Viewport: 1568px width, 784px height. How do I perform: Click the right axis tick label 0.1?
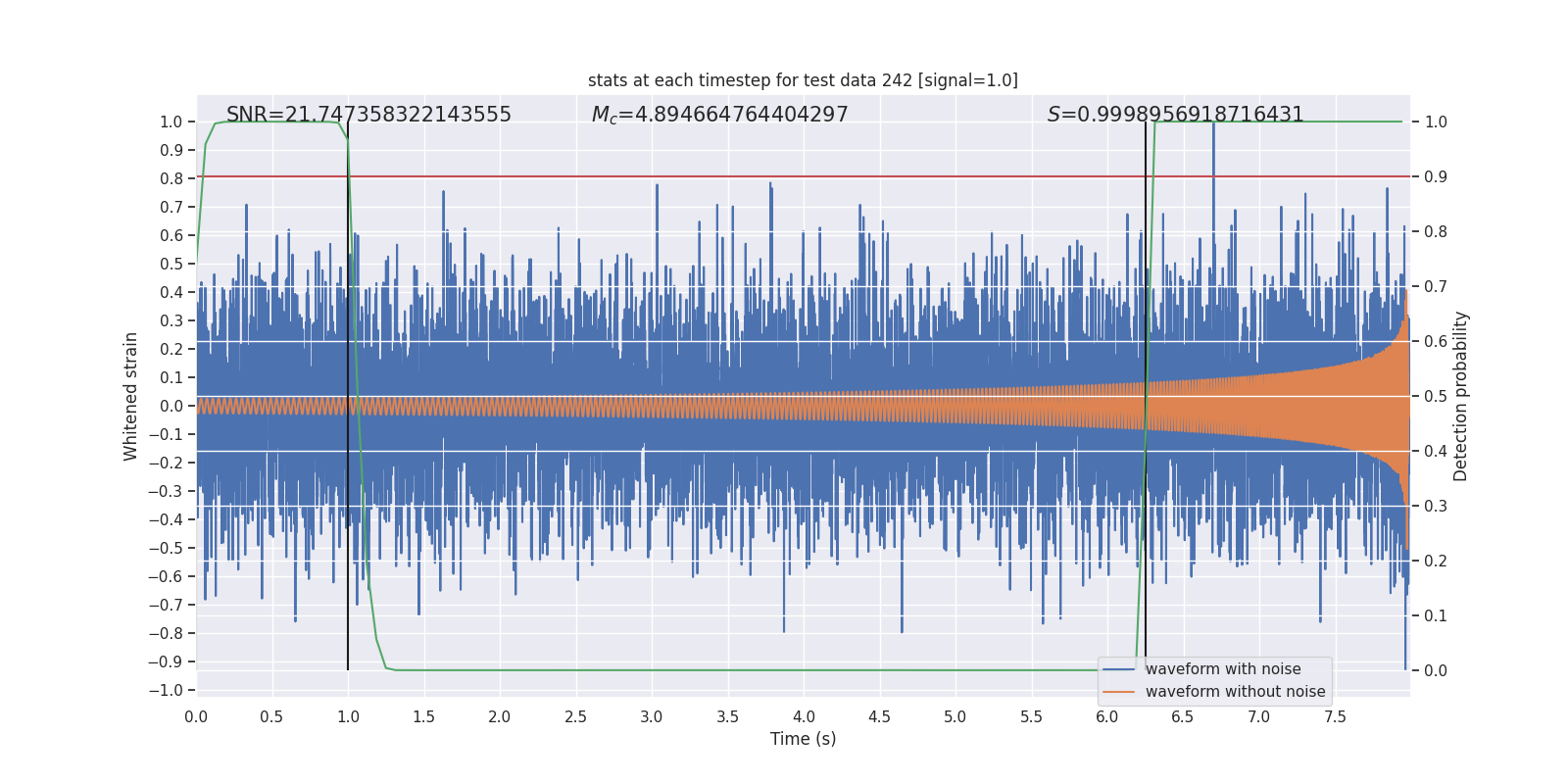1436,615
